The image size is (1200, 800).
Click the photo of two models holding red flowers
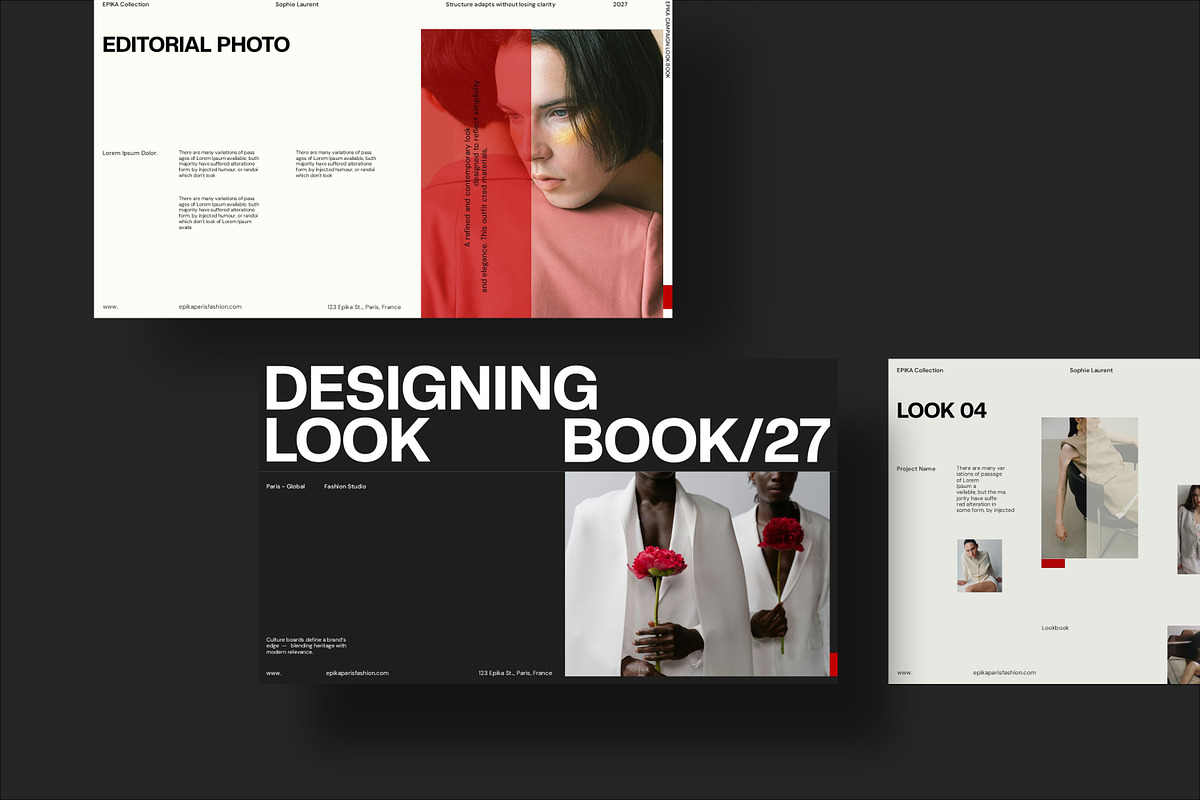pyautogui.click(x=697, y=574)
